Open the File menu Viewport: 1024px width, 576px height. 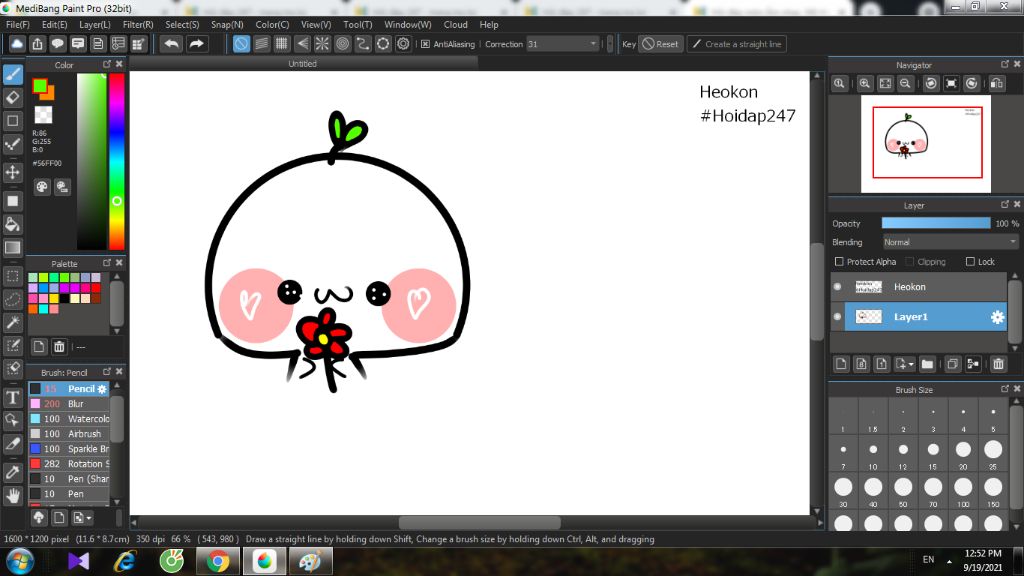tap(18, 25)
